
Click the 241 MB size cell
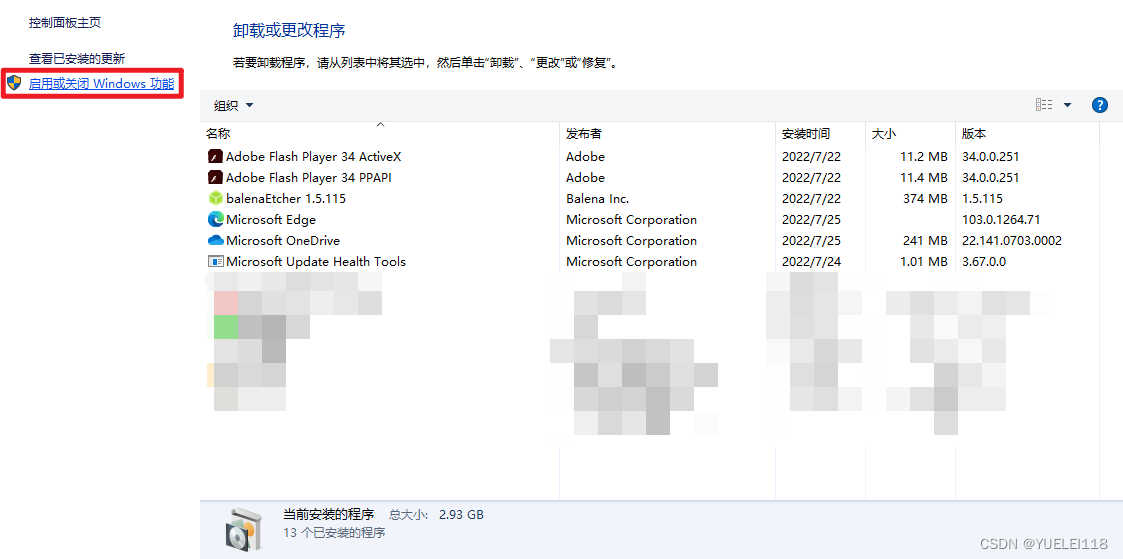pyautogui.click(x=925, y=240)
